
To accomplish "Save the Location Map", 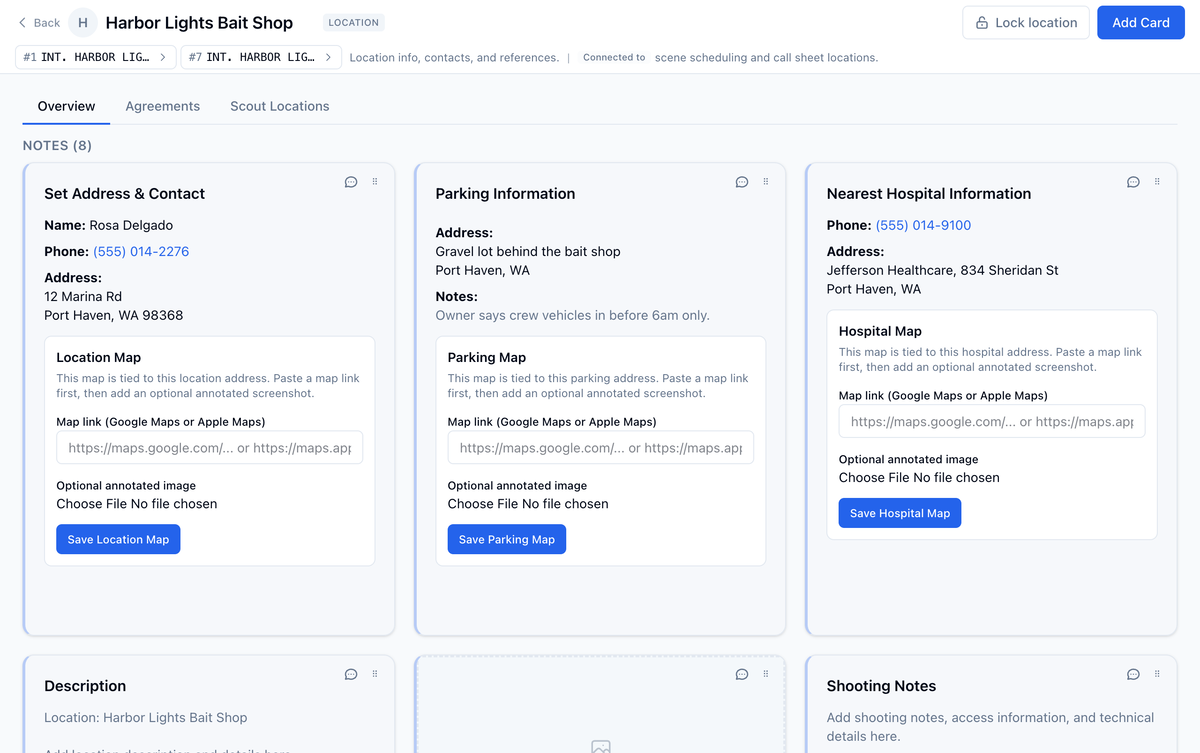I will 118,539.
